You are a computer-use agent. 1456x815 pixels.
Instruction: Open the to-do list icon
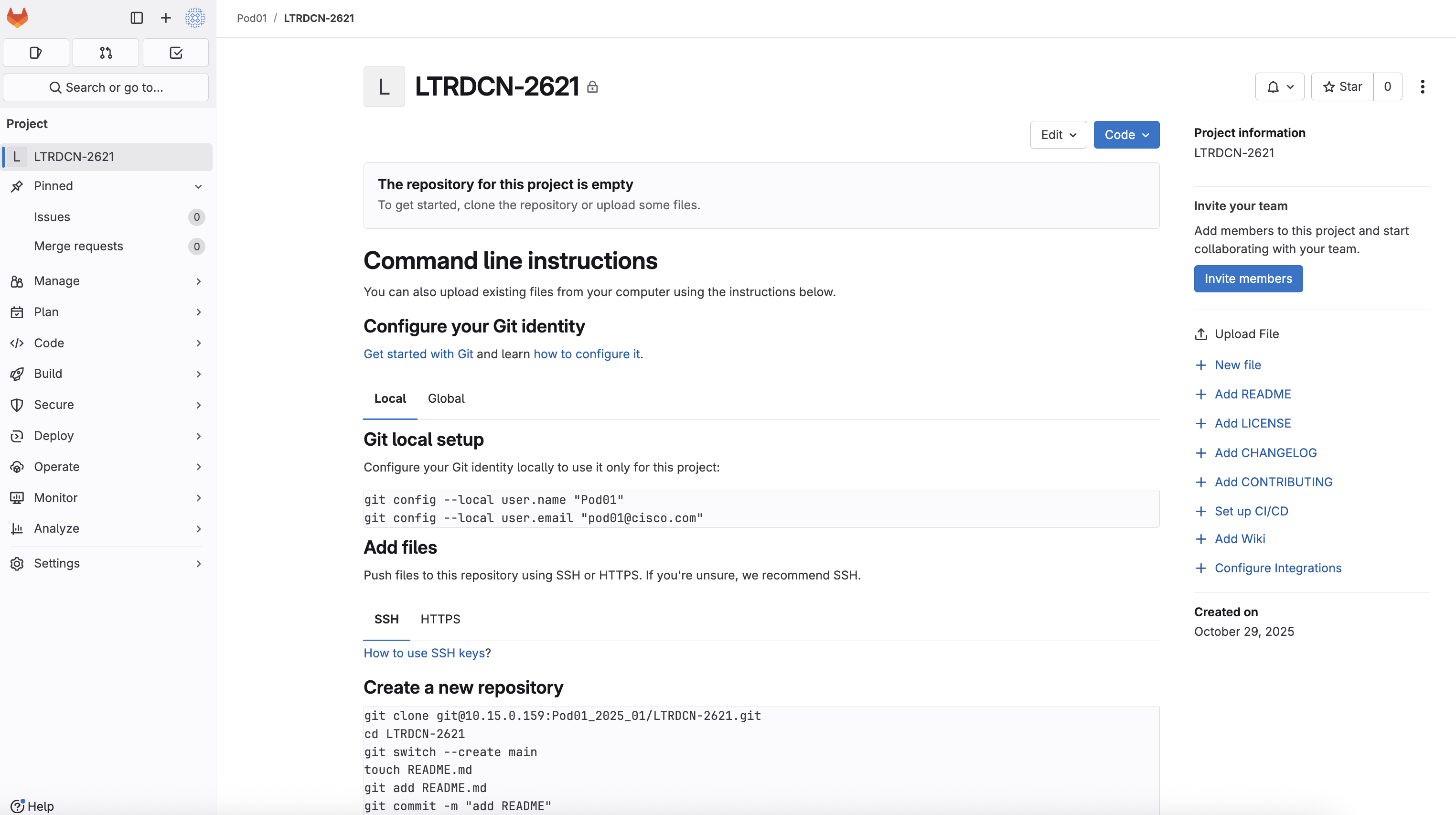tap(176, 53)
